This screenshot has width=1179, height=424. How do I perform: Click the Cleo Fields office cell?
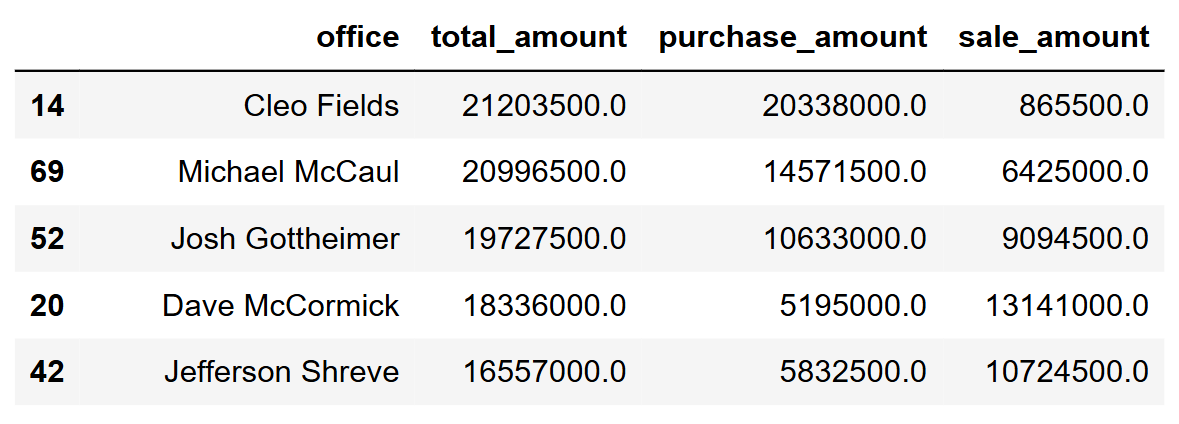click(x=321, y=105)
